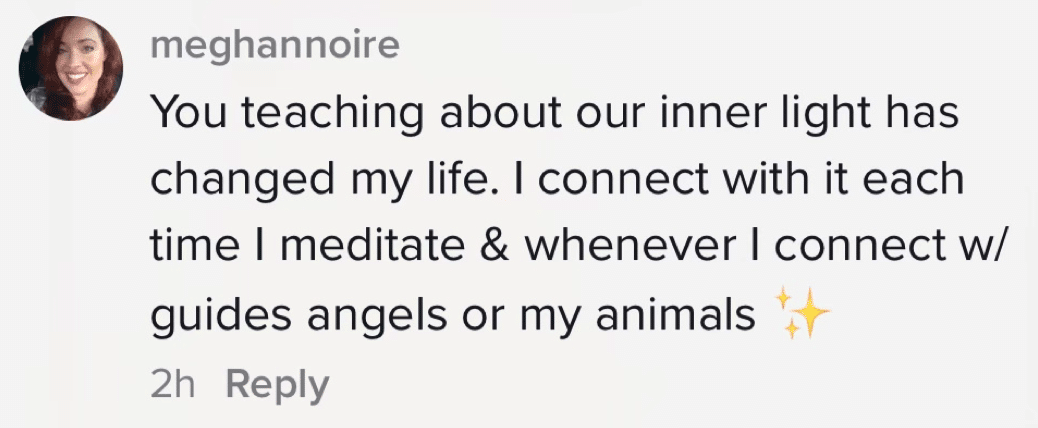The image size is (1038, 428).
Task: Click the meghannoire username
Action: tap(275, 47)
